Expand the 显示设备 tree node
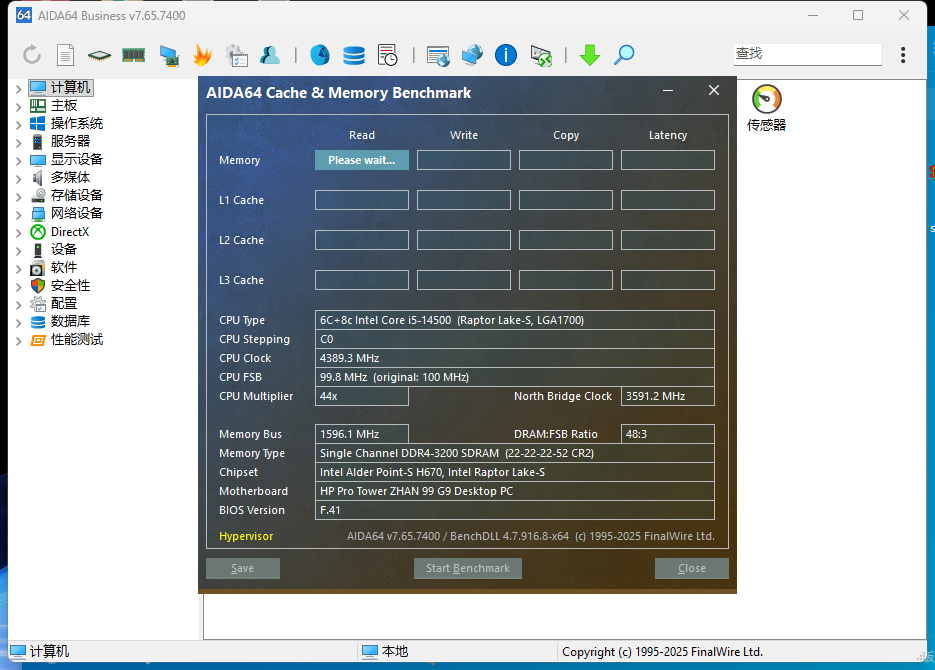This screenshot has height=670, width=935. point(18,161)
